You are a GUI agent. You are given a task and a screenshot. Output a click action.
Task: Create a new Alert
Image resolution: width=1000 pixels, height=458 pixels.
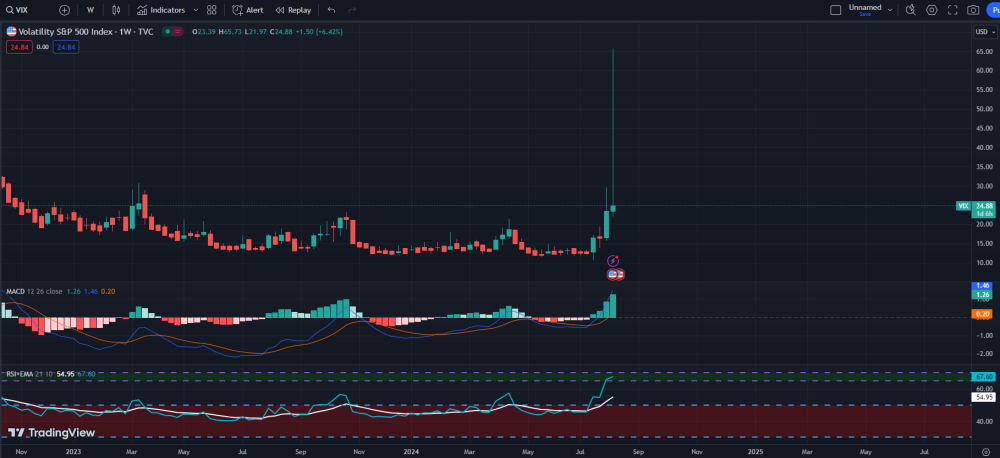coord(248,10)
